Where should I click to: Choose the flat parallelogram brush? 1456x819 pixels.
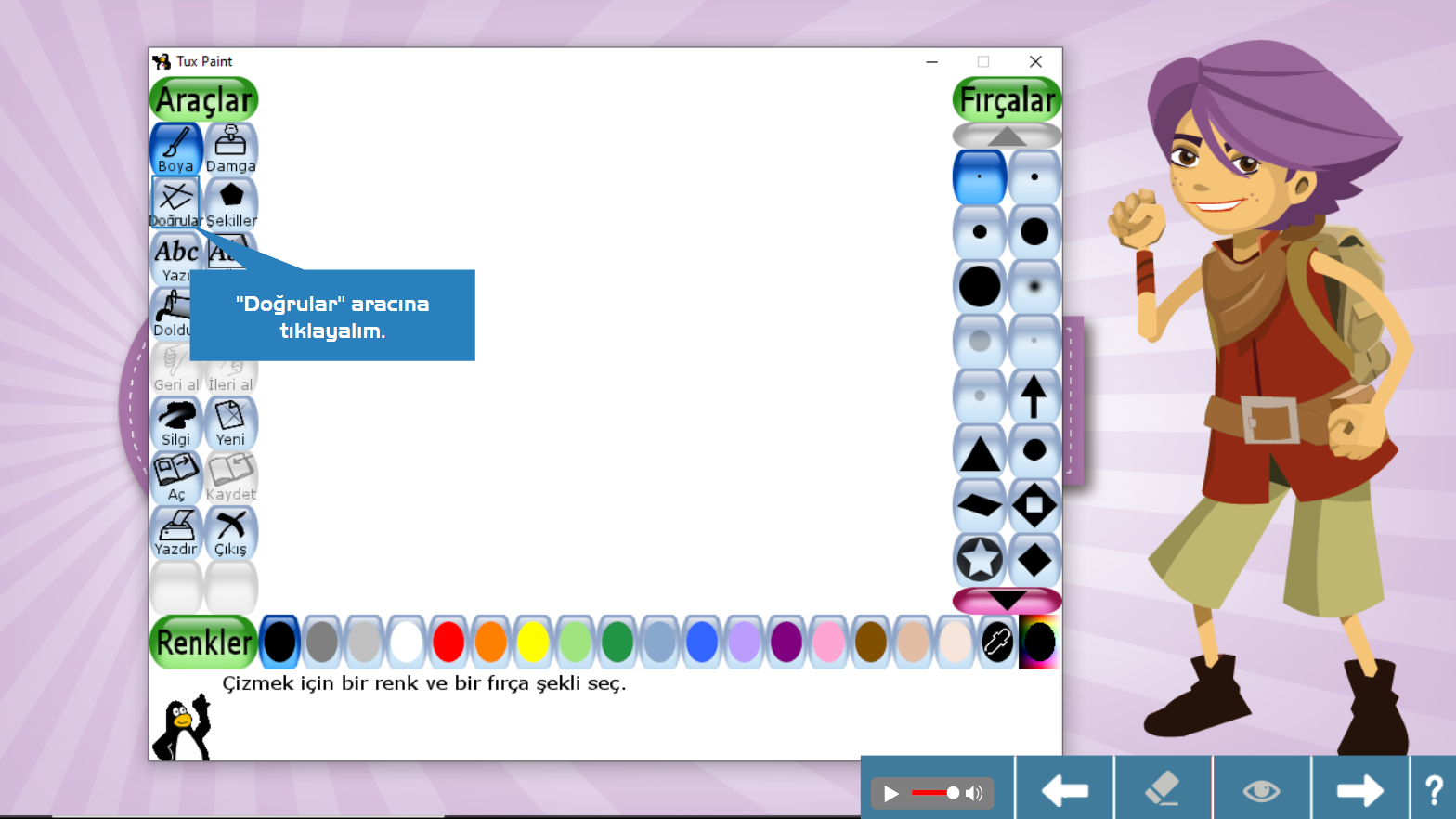coord(980,505)
